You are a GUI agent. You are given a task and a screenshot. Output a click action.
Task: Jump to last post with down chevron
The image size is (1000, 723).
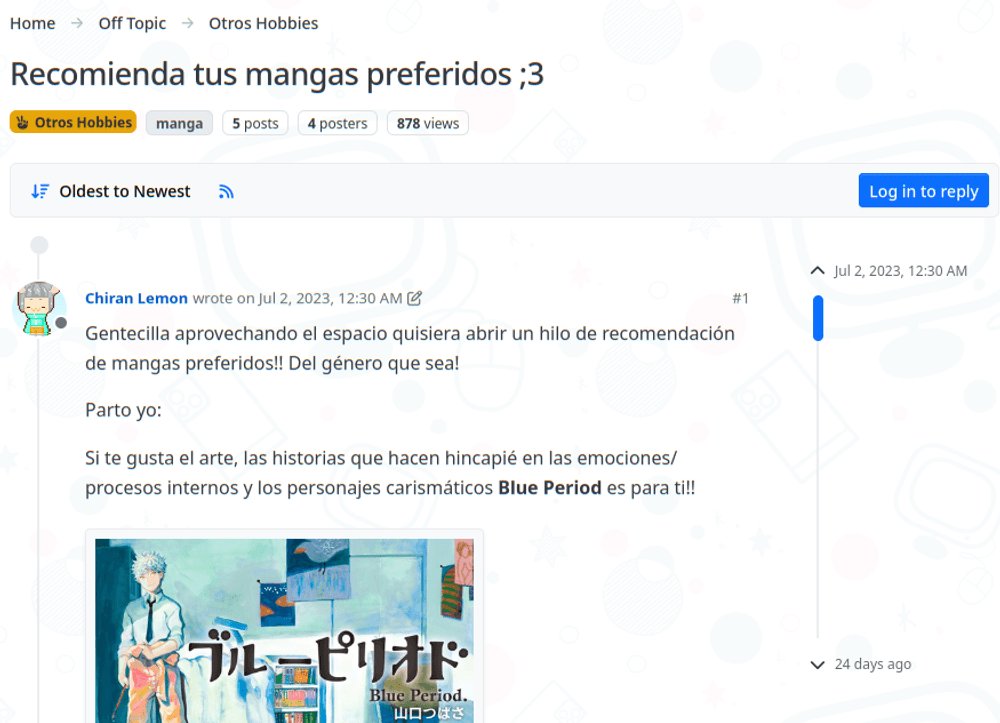[818, 665]
